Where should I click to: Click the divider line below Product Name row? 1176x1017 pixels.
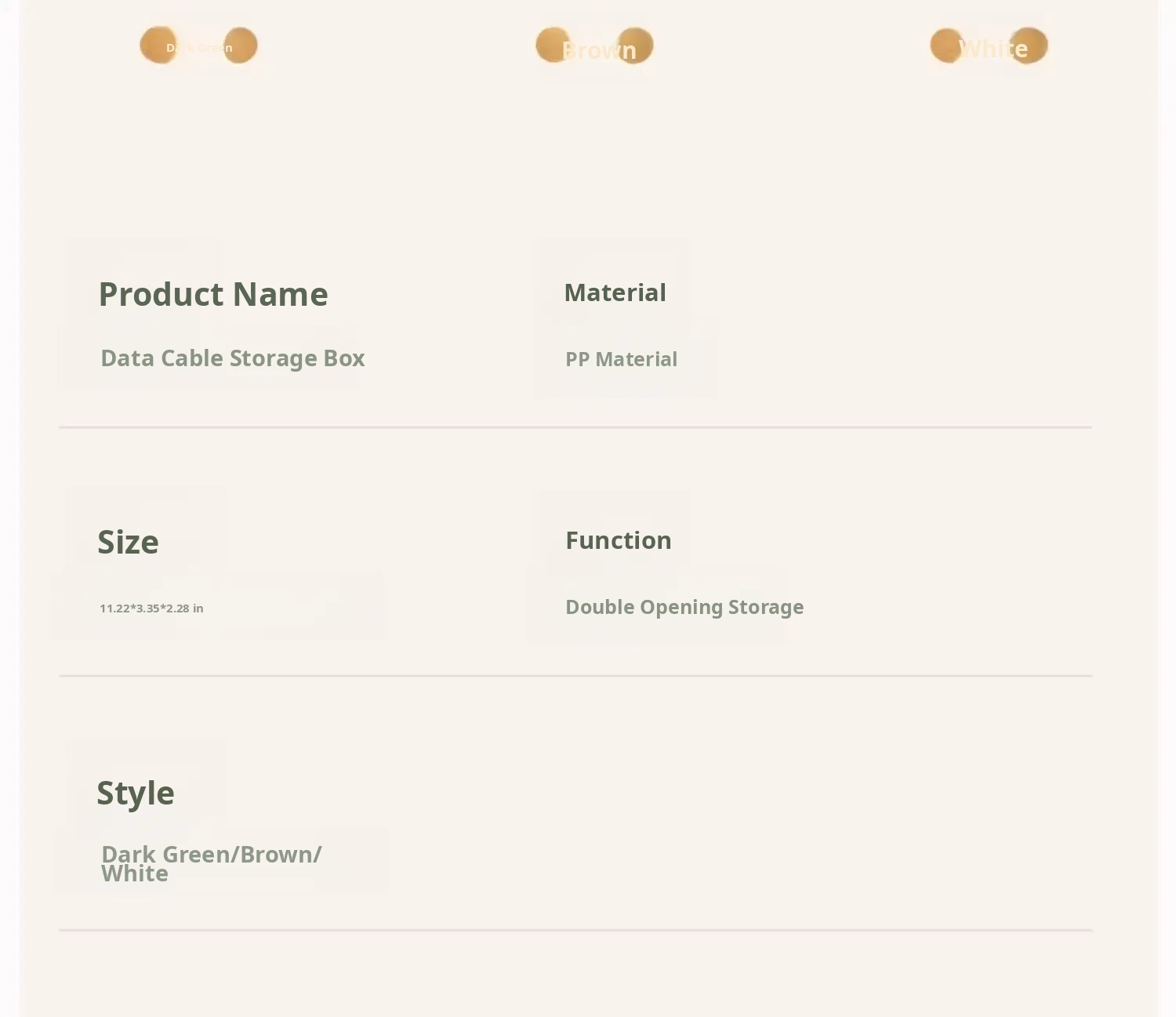pos(575,427)
